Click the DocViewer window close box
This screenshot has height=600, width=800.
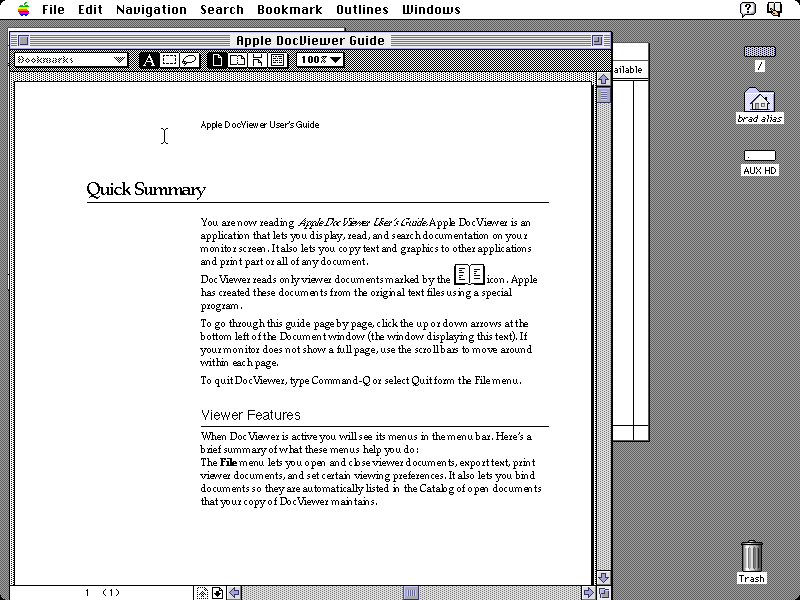coord(23,40)
